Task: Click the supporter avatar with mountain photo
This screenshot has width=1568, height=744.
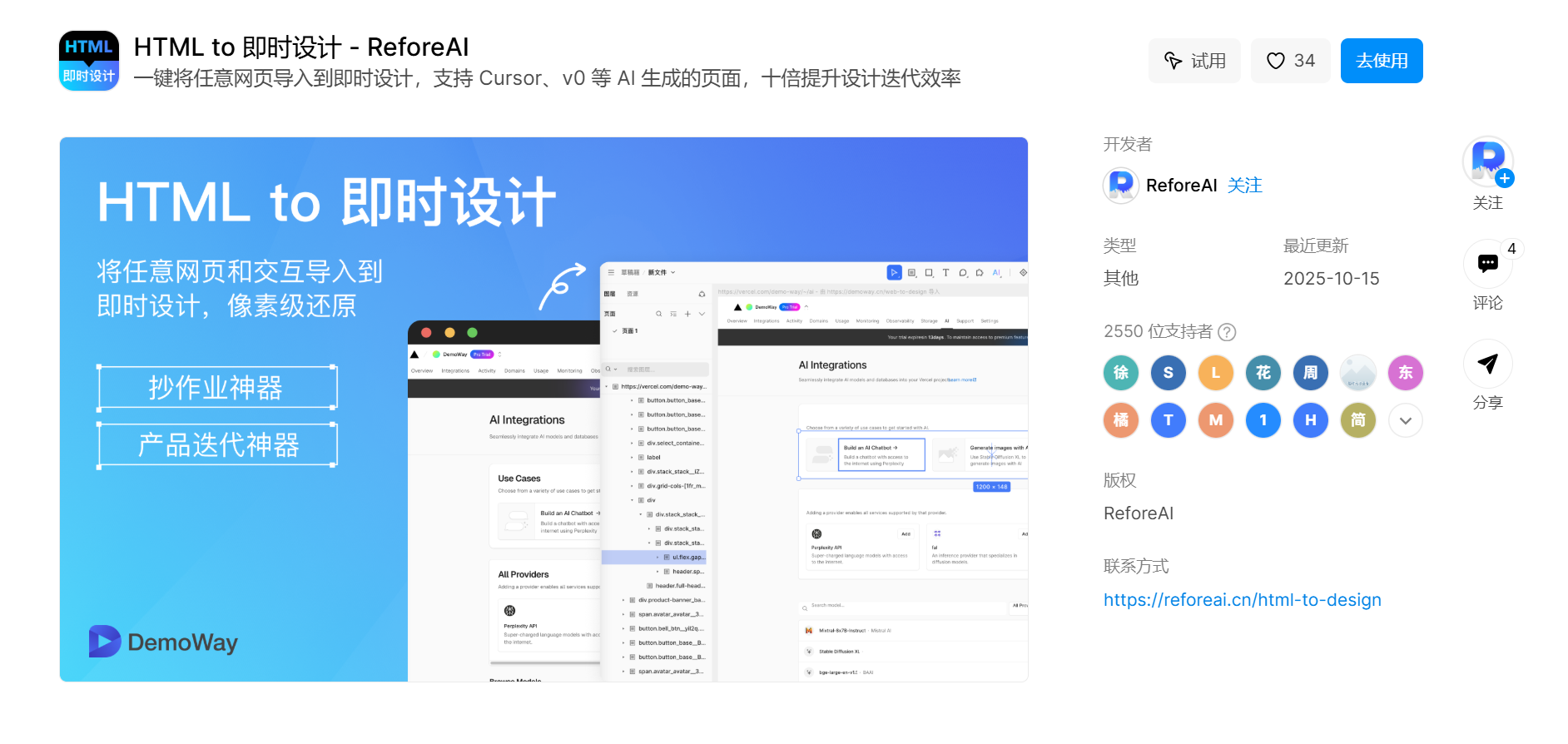Action: pyautogui.click(x=1358, y=373)
